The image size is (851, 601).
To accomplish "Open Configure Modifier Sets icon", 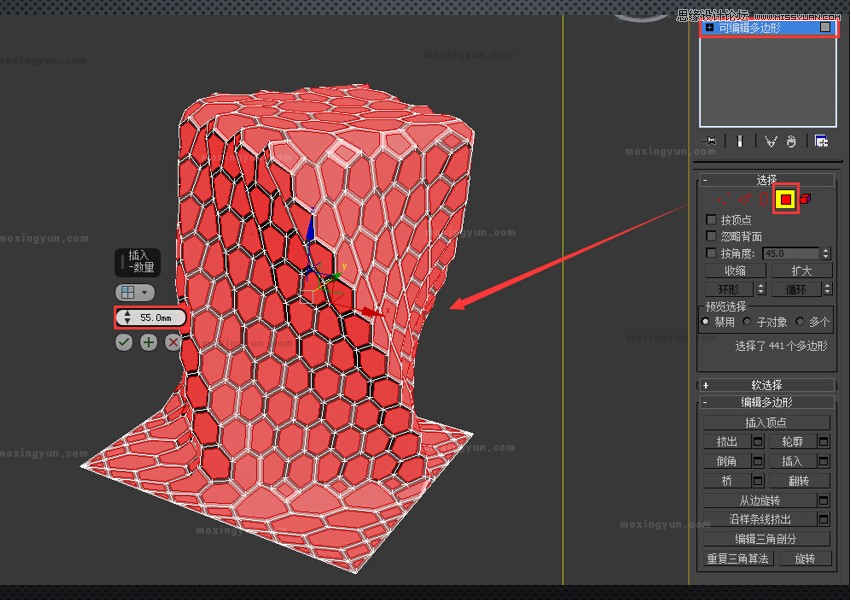I will click(821, 142).
